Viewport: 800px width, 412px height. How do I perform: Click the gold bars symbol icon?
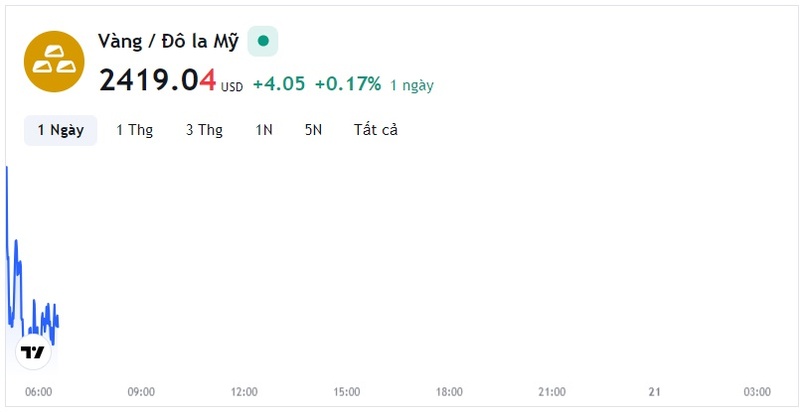[54, 61]
